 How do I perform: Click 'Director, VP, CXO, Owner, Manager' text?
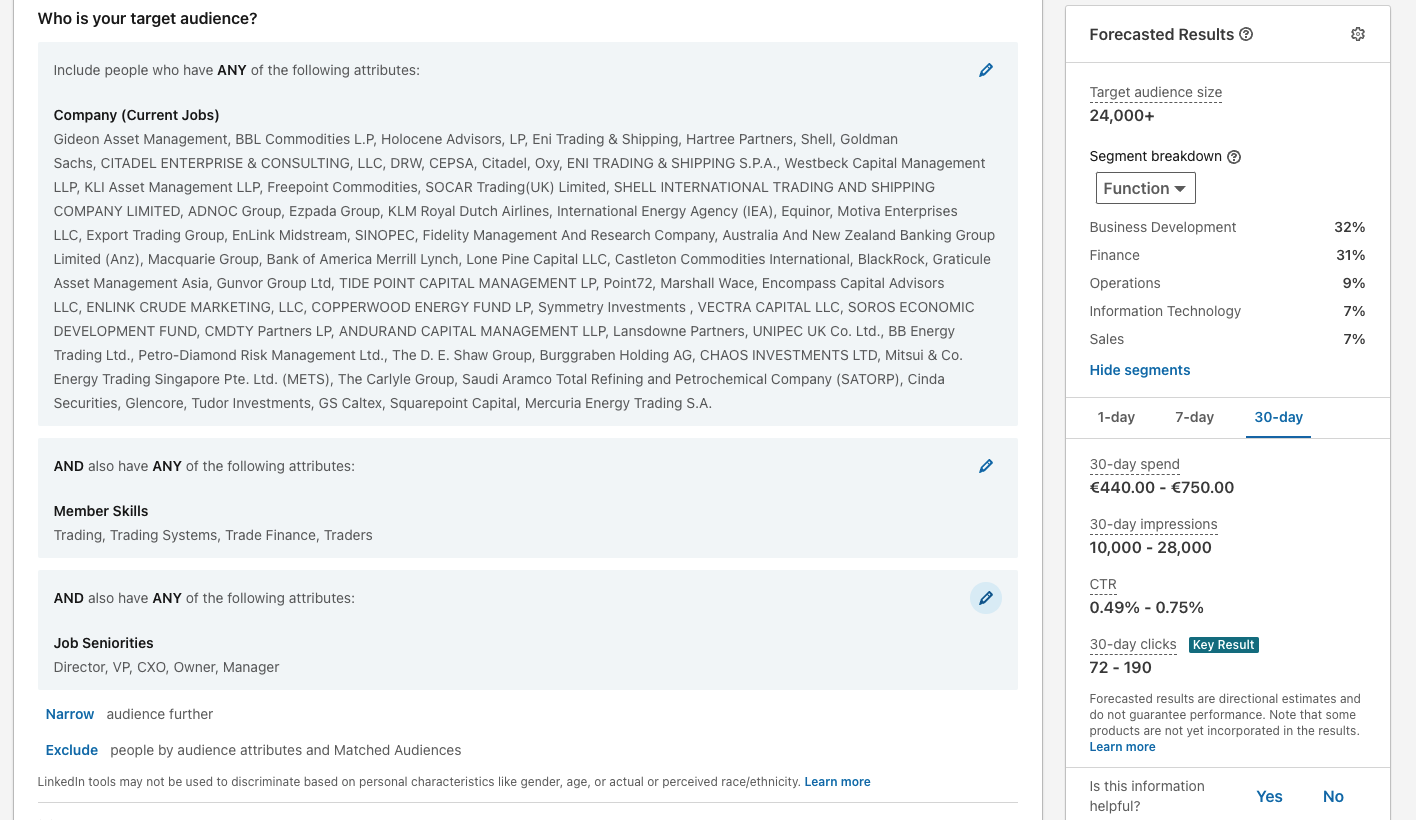click(167, 667)
